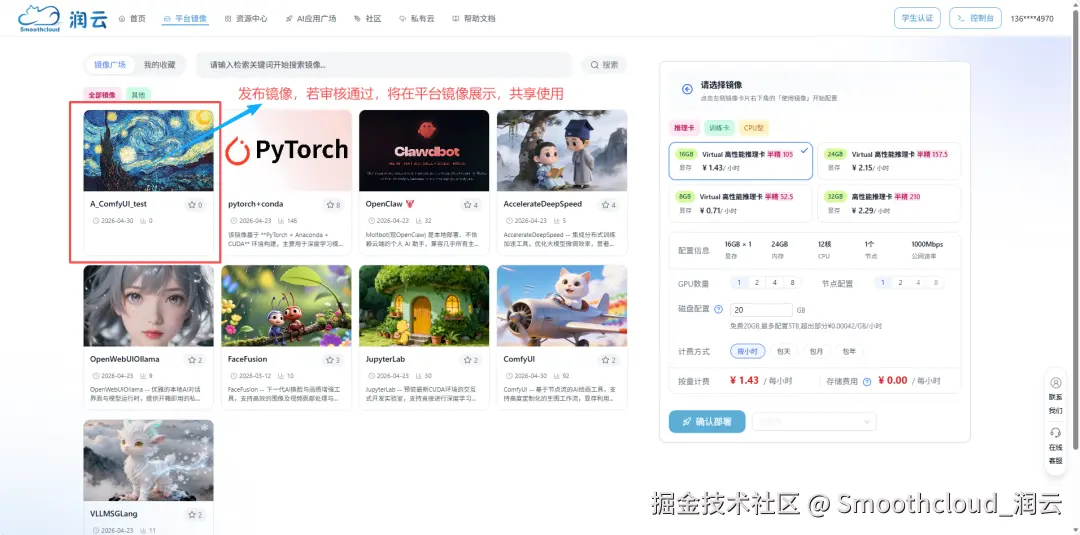Select 包年 billing method
The height and width of the screenshot is (535, 1080).
click(849, 351)
